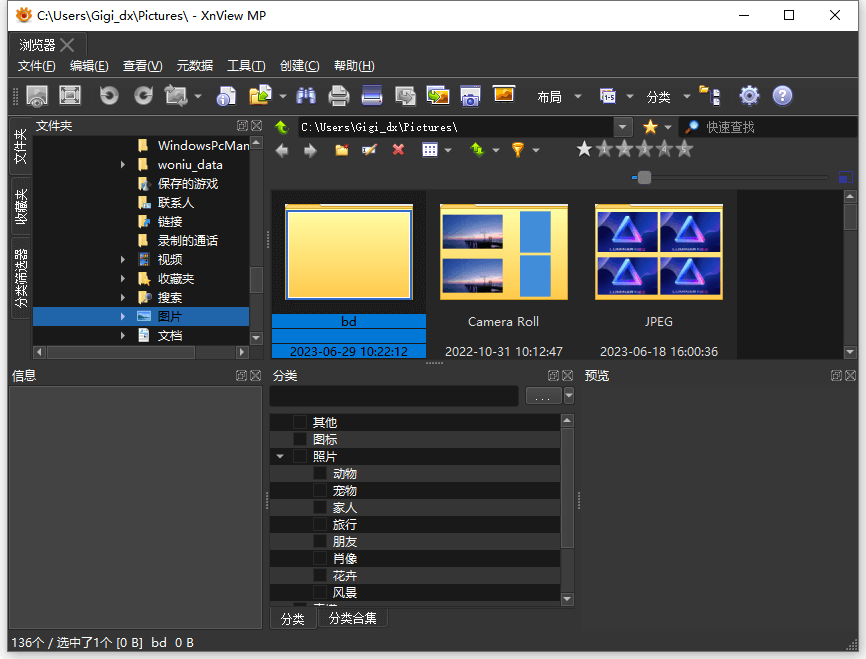
Task: Toggle the 图标 category checkbox
Action: [300, 439]
